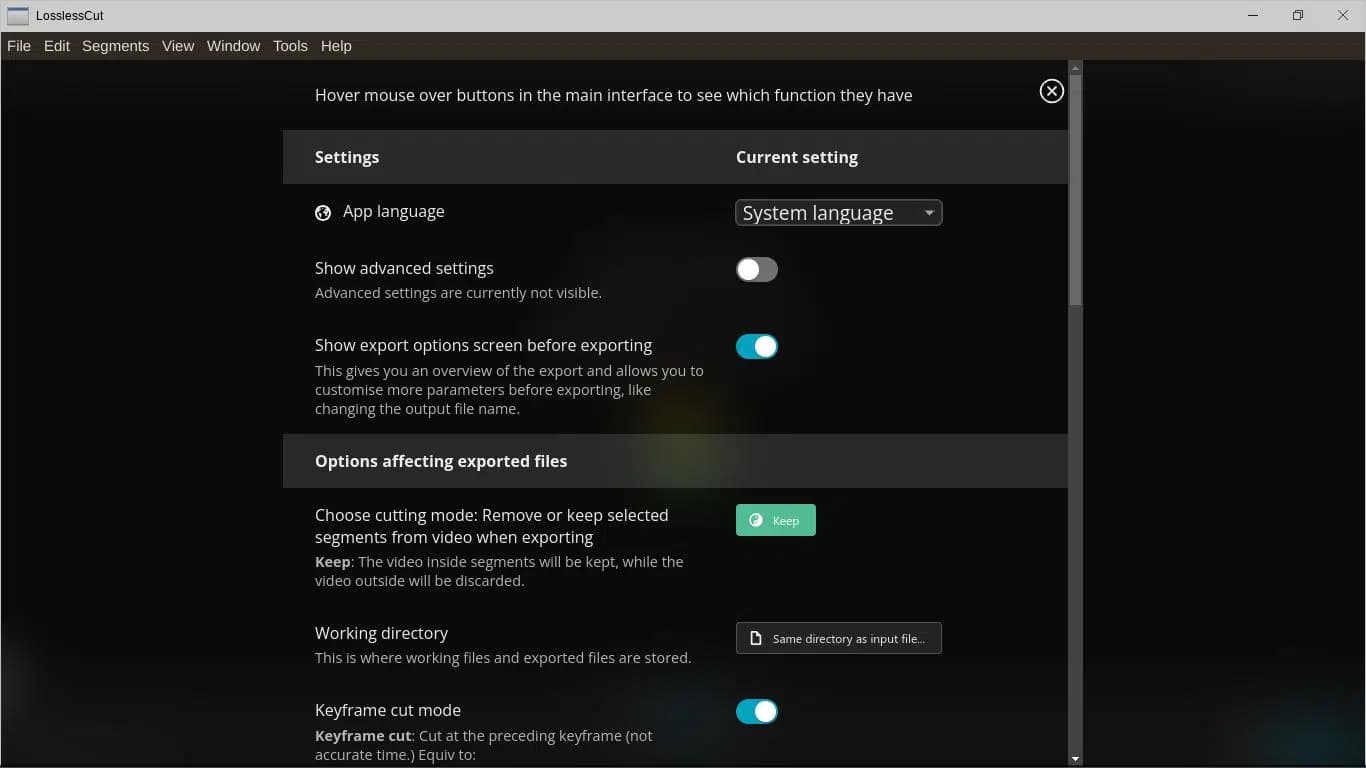Open the App language dropdown
The height and width of the screenshot is (768, 1366).
(x=837, y=213)
